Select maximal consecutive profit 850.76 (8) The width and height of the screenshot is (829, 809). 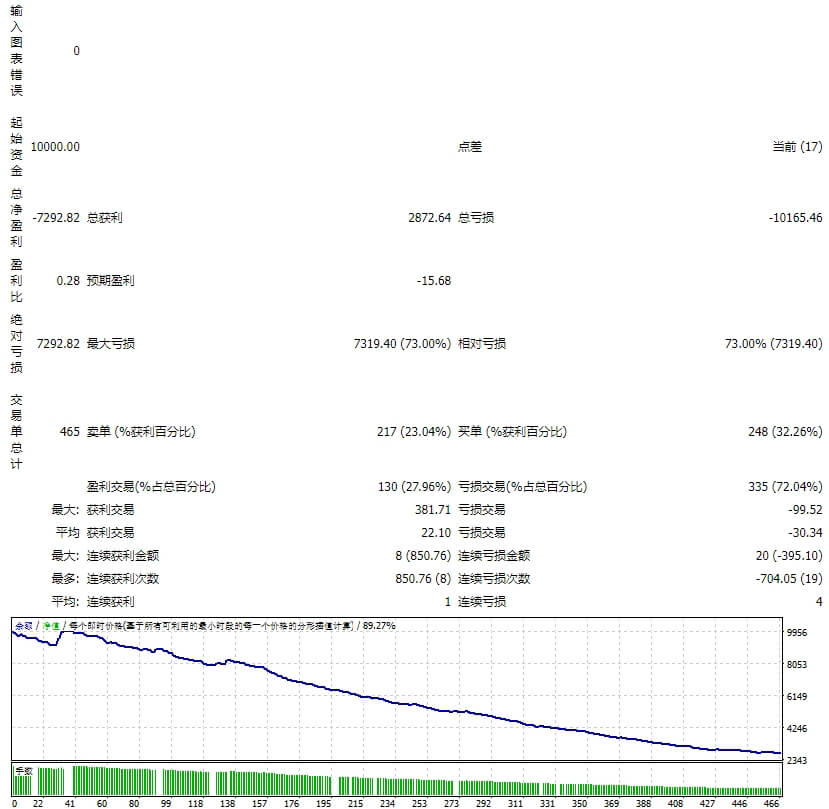(x=423, y=578)
